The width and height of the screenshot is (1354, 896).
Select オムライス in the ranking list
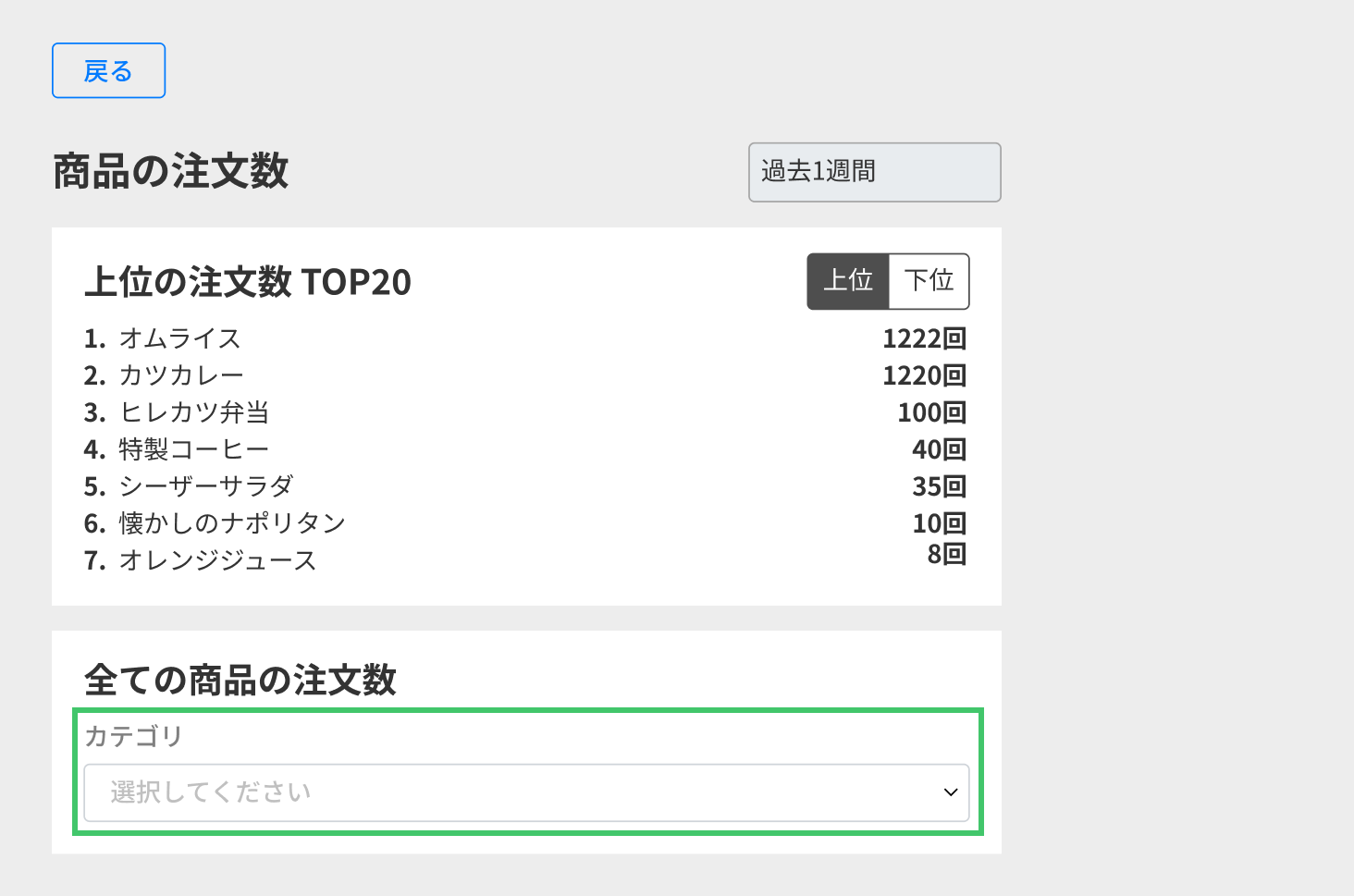(180, 338)
